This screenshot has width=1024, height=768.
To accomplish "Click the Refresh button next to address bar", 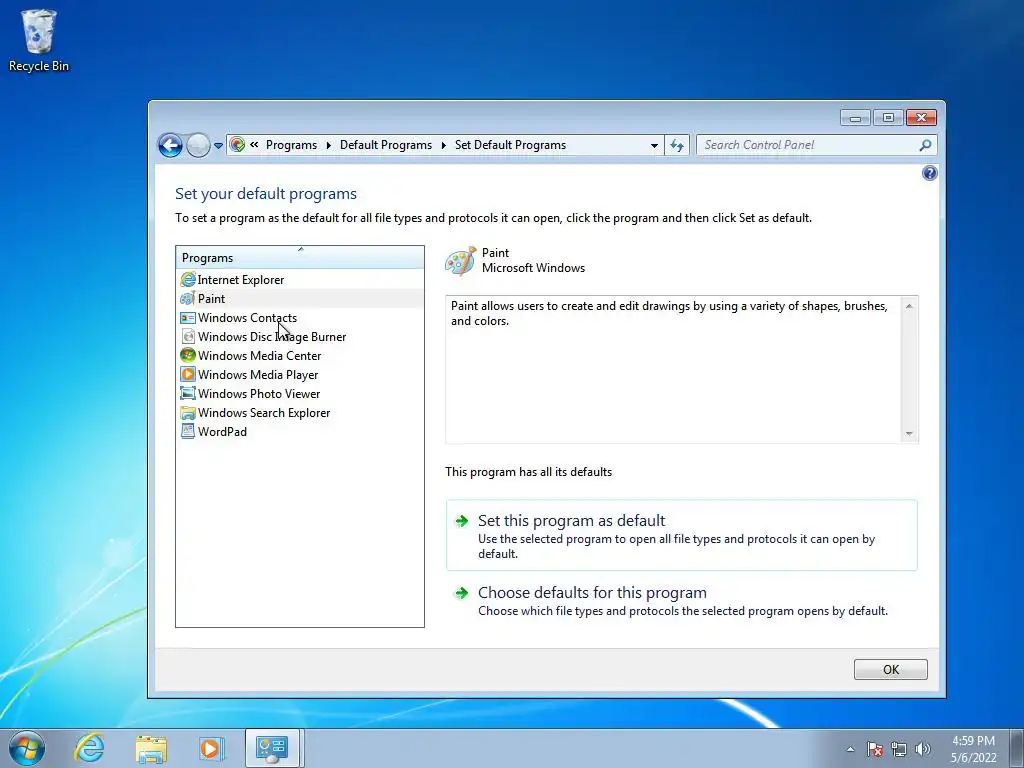I will click(677, 145).
